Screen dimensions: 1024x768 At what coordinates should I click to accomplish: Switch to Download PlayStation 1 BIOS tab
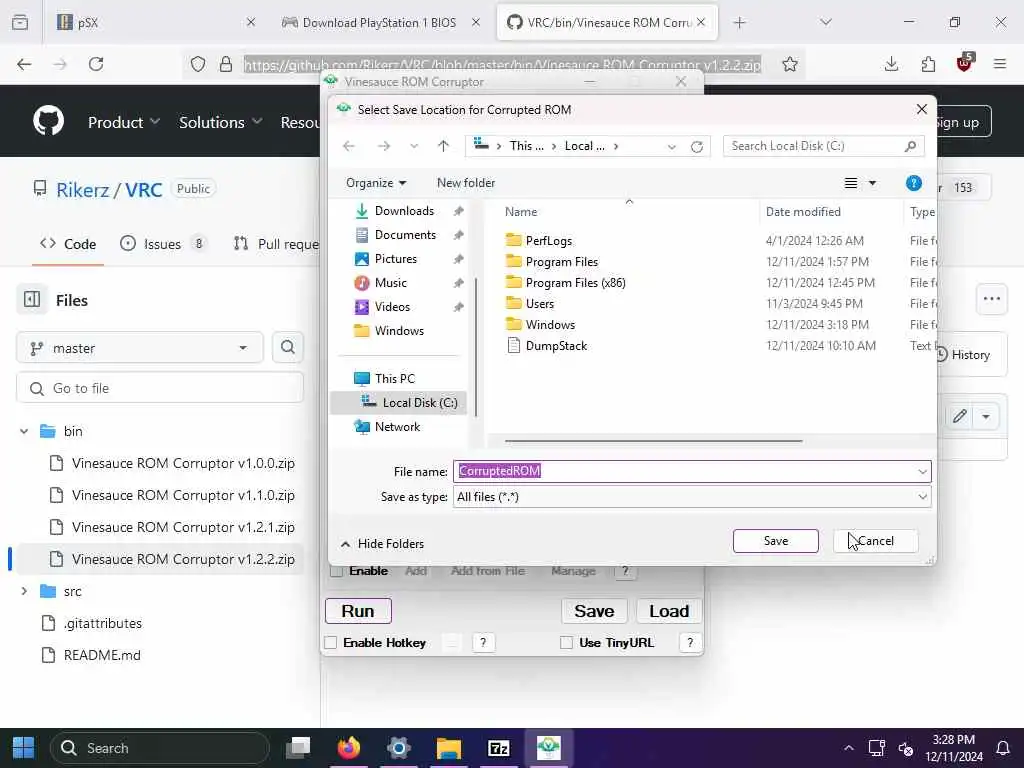[x=379, y=22]
